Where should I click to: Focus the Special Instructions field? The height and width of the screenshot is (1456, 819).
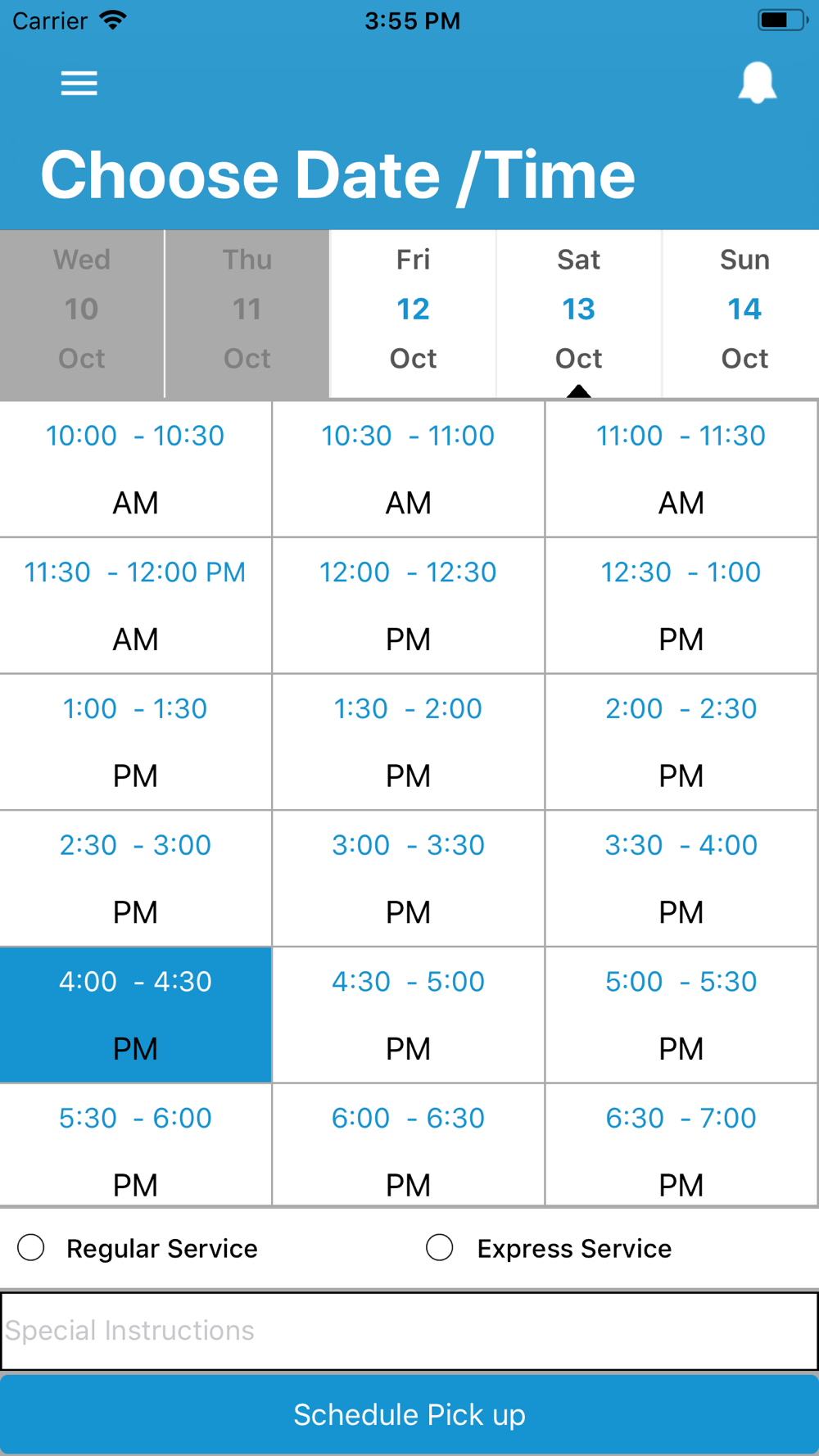point(409,1331)
